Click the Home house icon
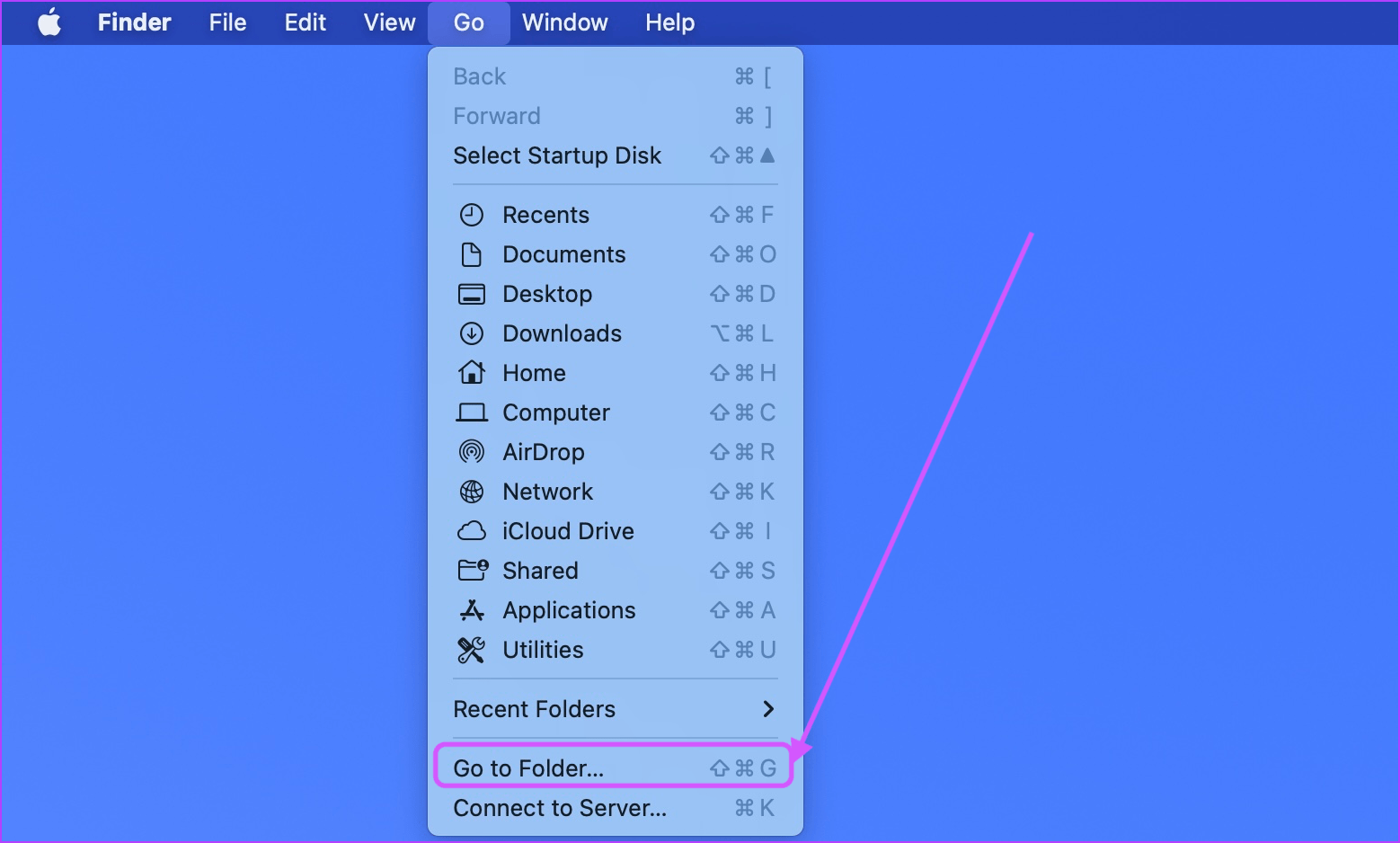The height and width of the screenshot is (843, 1400). point(472,372)
